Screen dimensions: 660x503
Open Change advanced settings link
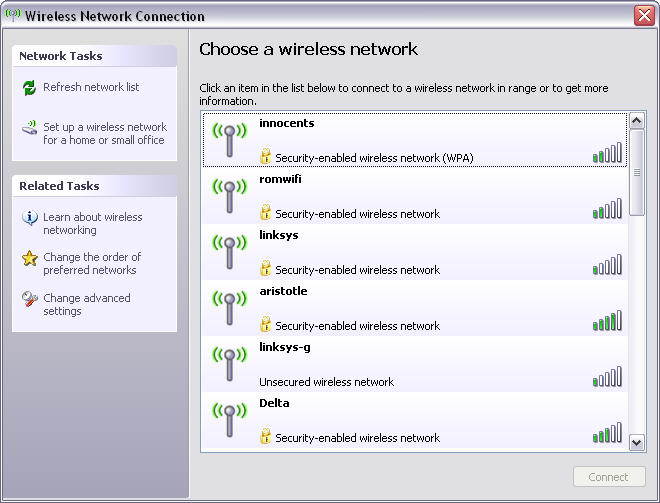coord(87,305)
